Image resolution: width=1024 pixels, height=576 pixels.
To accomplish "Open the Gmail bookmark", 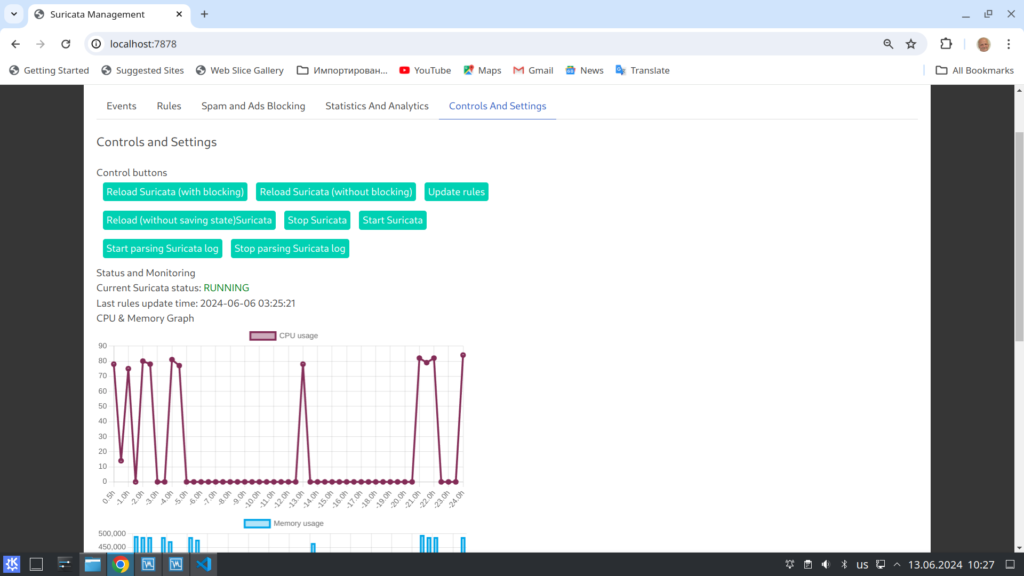I will [x=533, y=71].
